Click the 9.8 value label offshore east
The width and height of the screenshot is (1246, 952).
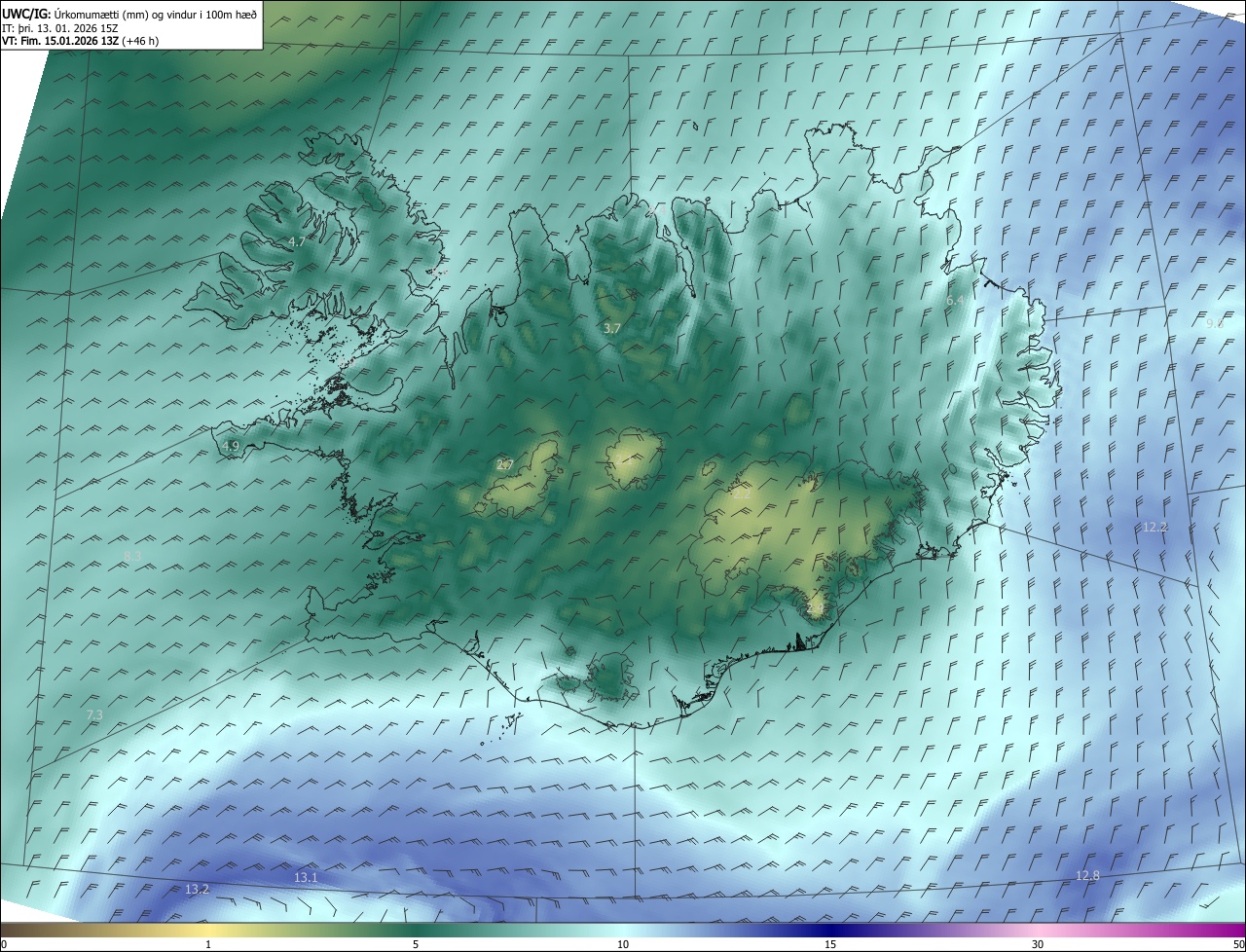pyautogui.click(x=1215, y=323)
